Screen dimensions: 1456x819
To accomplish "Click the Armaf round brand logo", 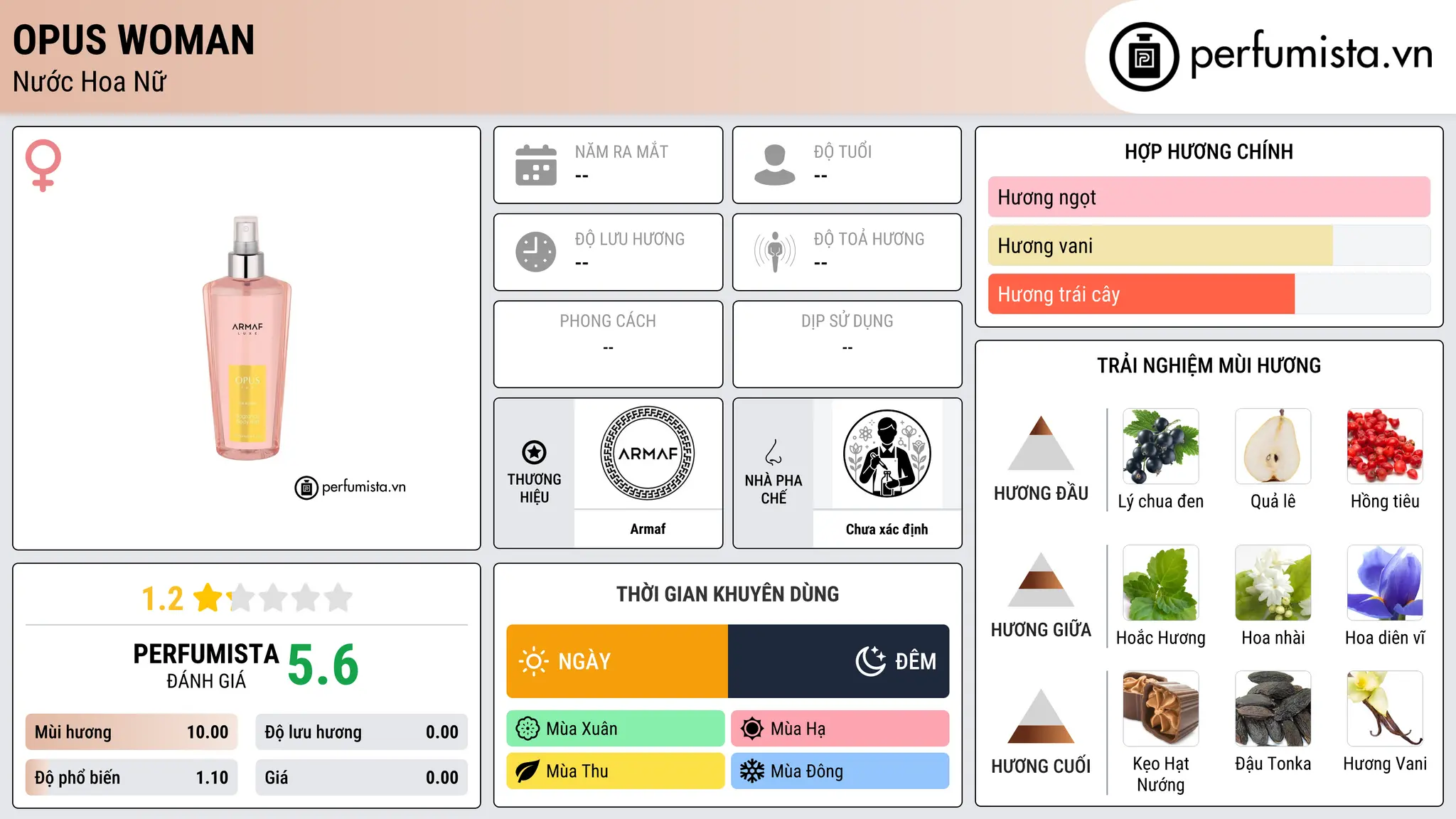I will [648, 454].
